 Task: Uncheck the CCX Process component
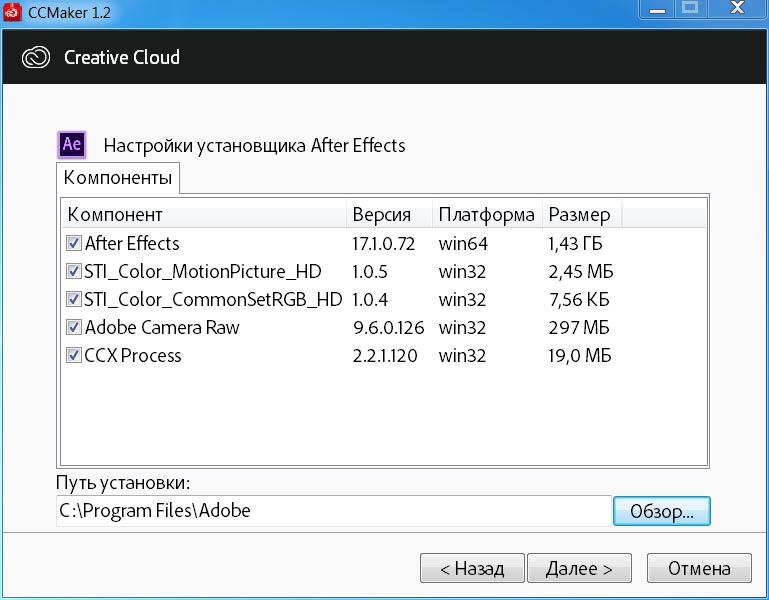(74, 355)
